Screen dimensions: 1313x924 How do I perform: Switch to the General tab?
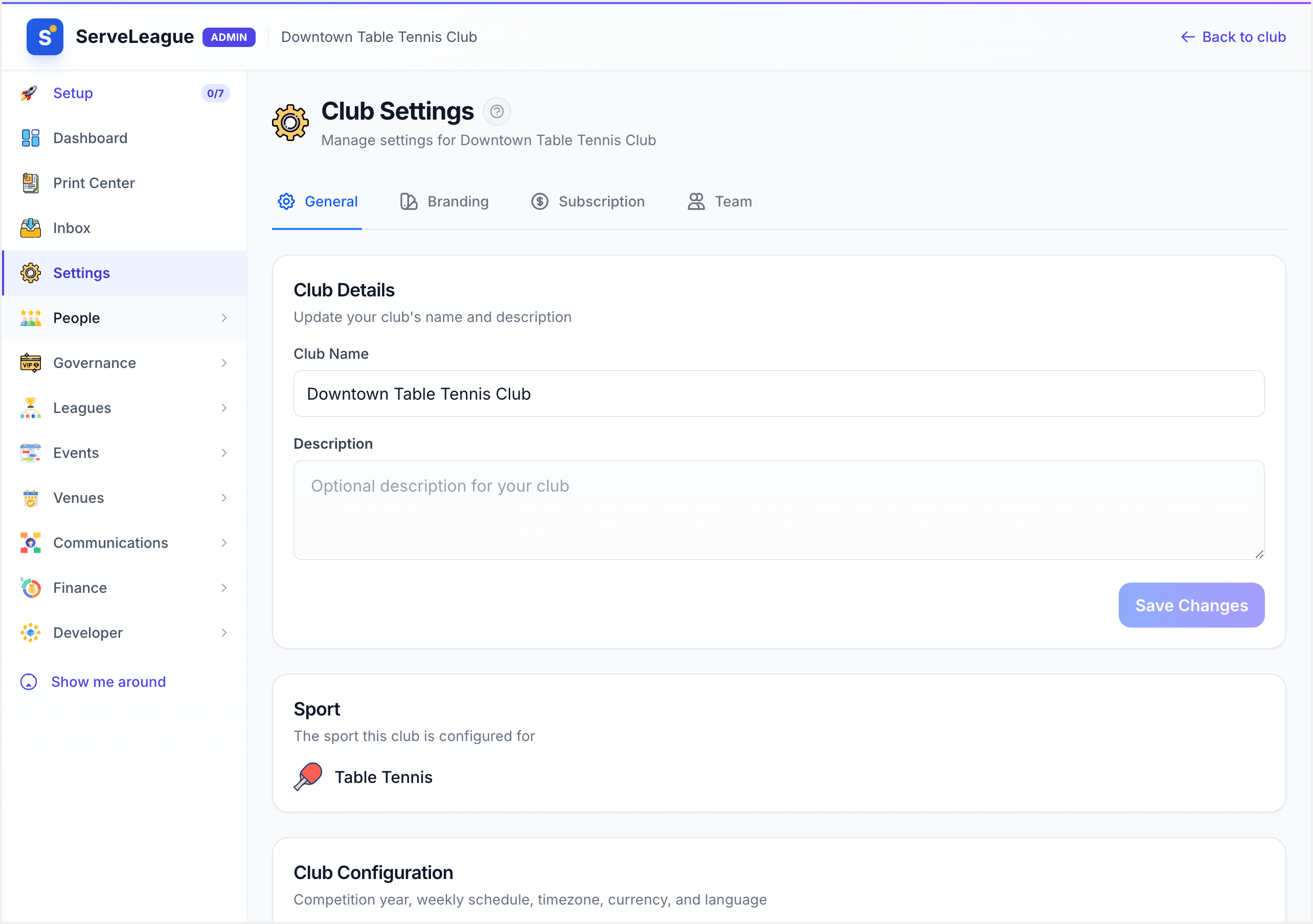tap(317, 202)
